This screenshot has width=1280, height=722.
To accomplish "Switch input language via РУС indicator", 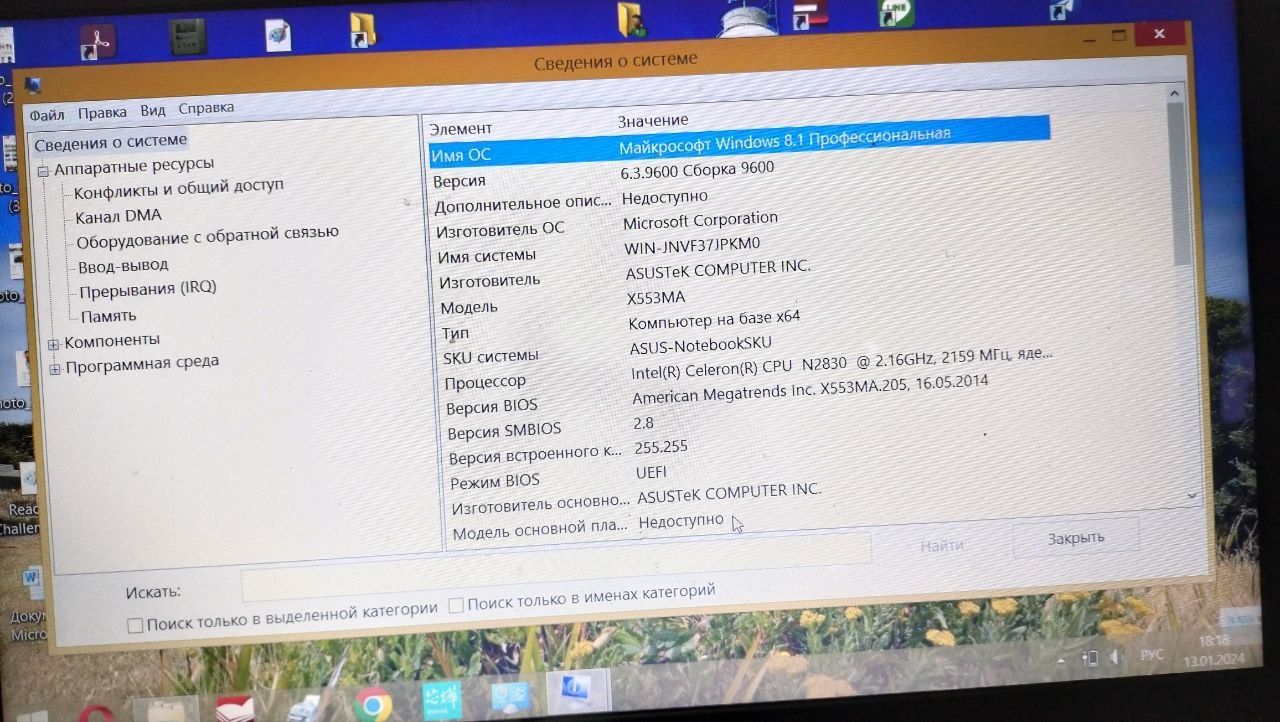I will tap(1152, 654).
